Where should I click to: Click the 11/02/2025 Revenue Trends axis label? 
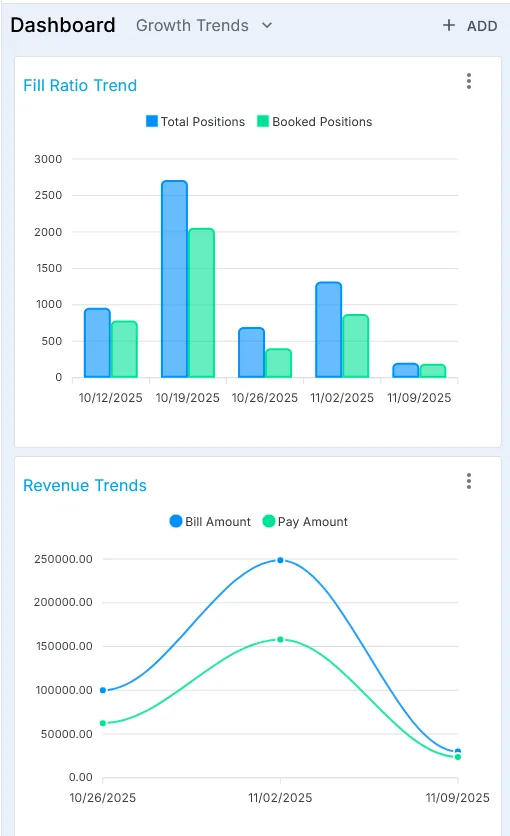coord(280,798)
